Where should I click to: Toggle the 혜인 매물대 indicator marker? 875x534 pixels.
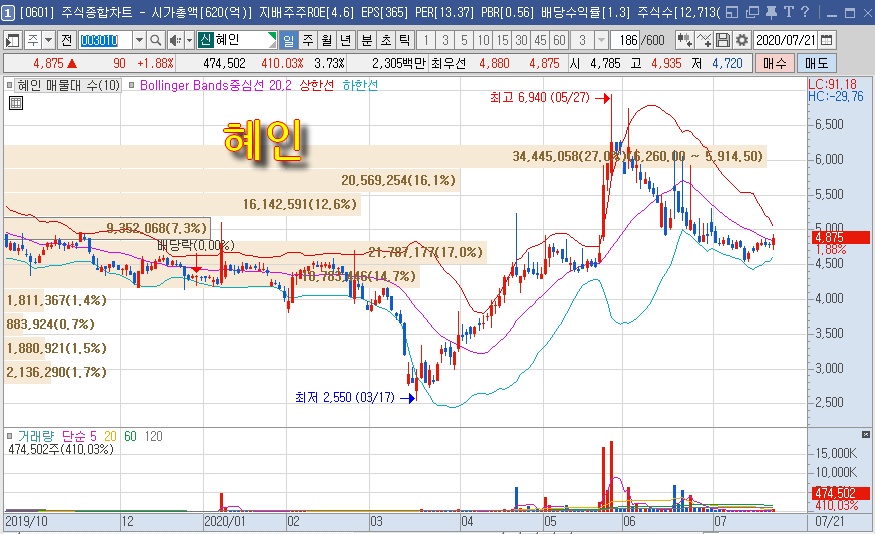click(9, 85)
